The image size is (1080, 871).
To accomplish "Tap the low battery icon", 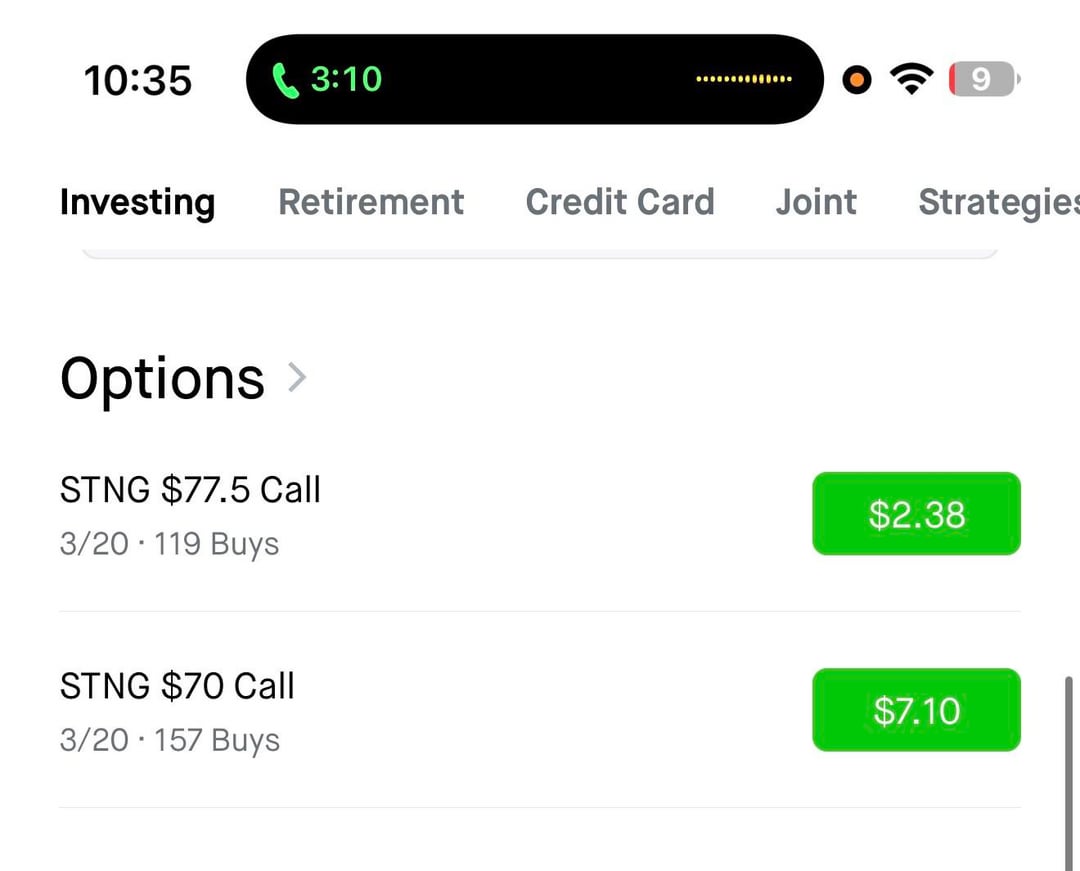I will click(x=982, y=79).
